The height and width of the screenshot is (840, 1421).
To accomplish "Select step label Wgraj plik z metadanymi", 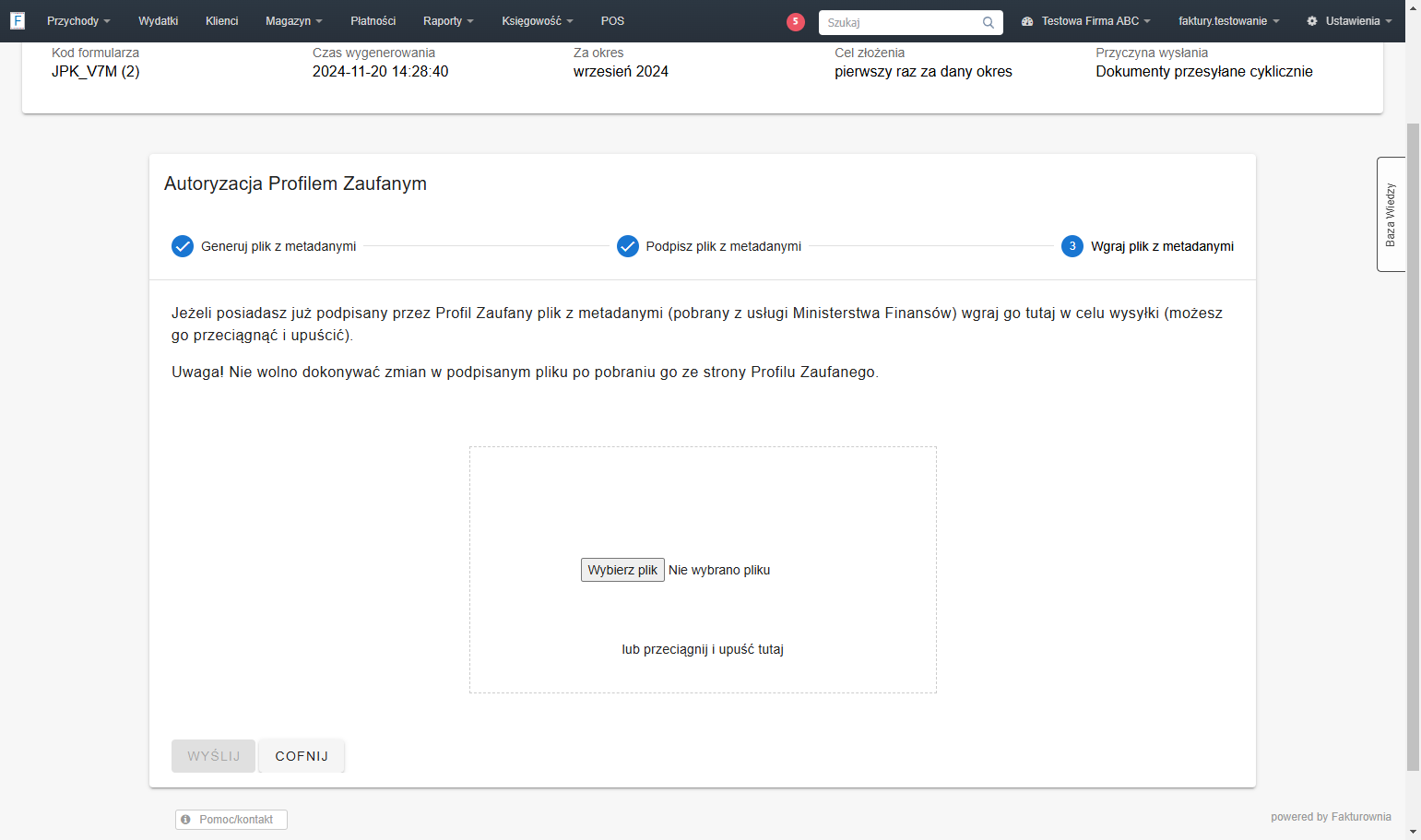I will pyautogui.click(x=1162, y=246).
